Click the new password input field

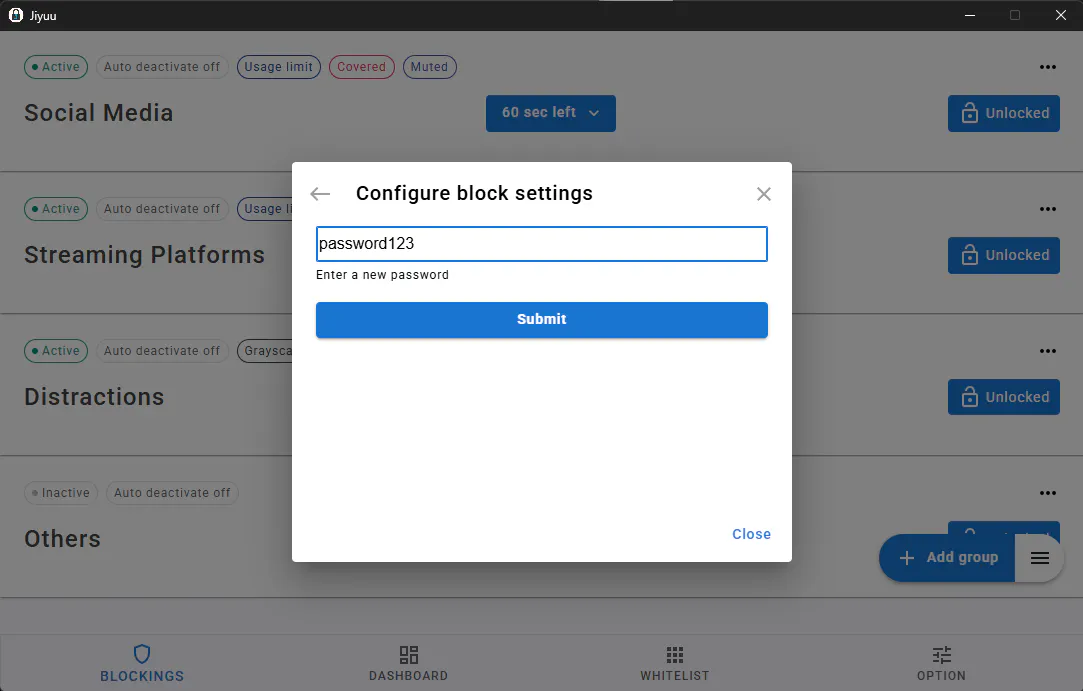coord(542,244)
